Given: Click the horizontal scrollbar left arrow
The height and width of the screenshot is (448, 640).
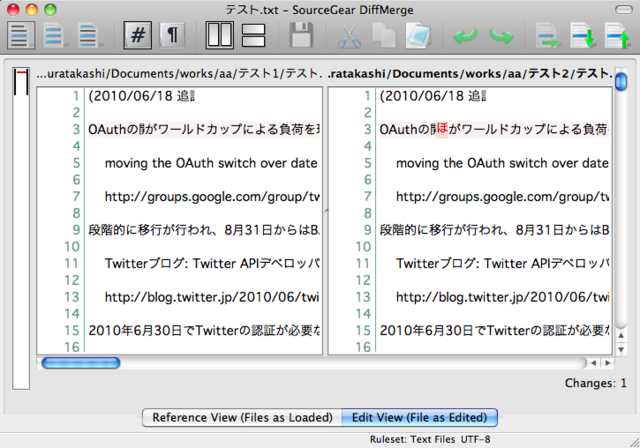Looking at the screenshot, I should (593, 363).
